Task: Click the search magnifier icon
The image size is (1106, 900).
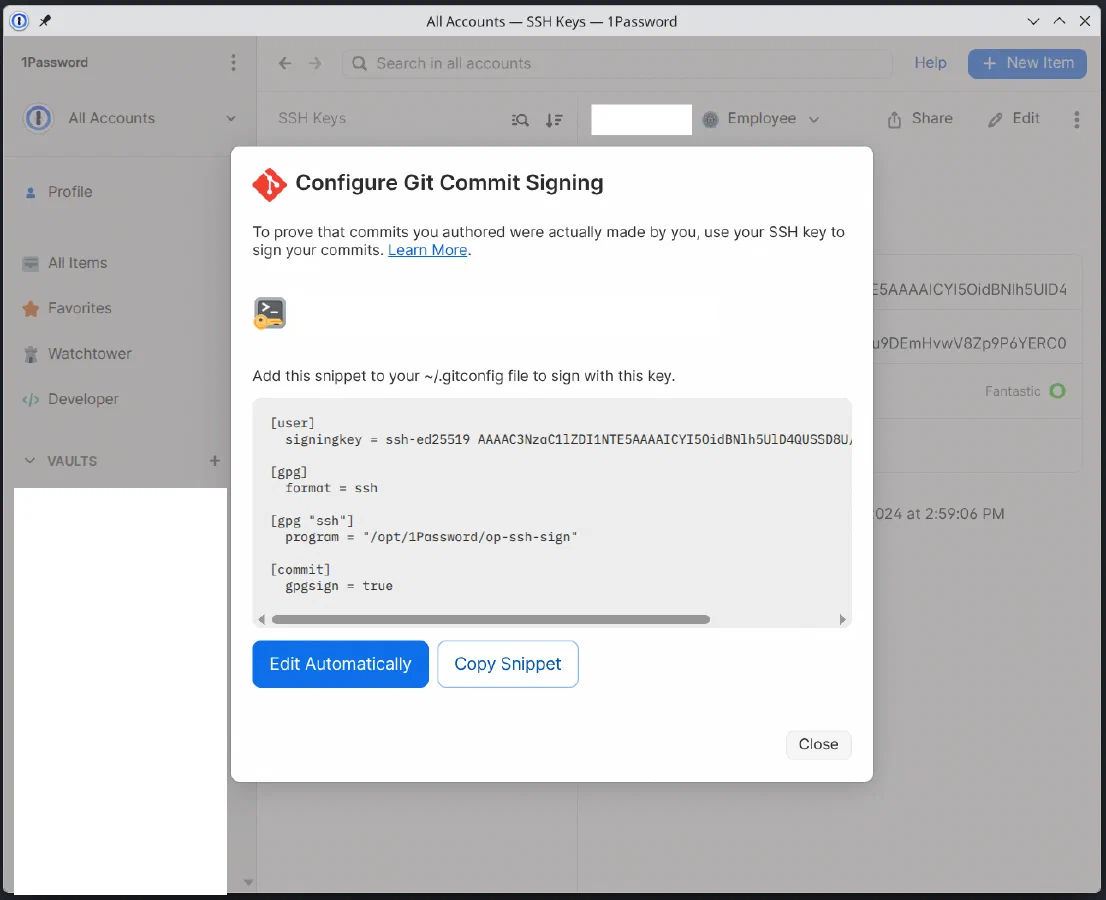Action: 360,63
